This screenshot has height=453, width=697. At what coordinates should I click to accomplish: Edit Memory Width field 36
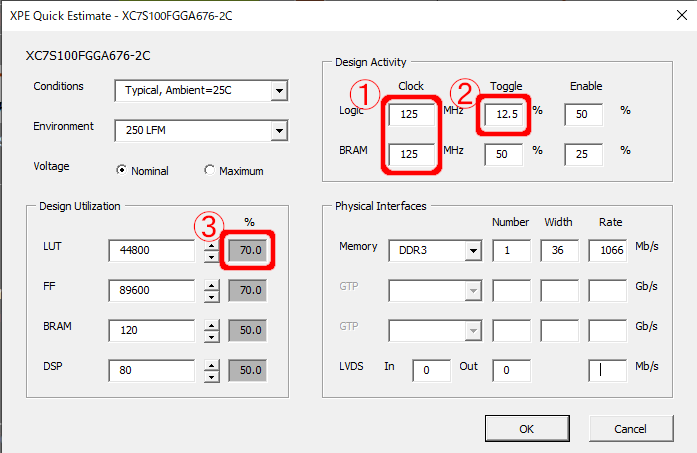tap(560, 251)
